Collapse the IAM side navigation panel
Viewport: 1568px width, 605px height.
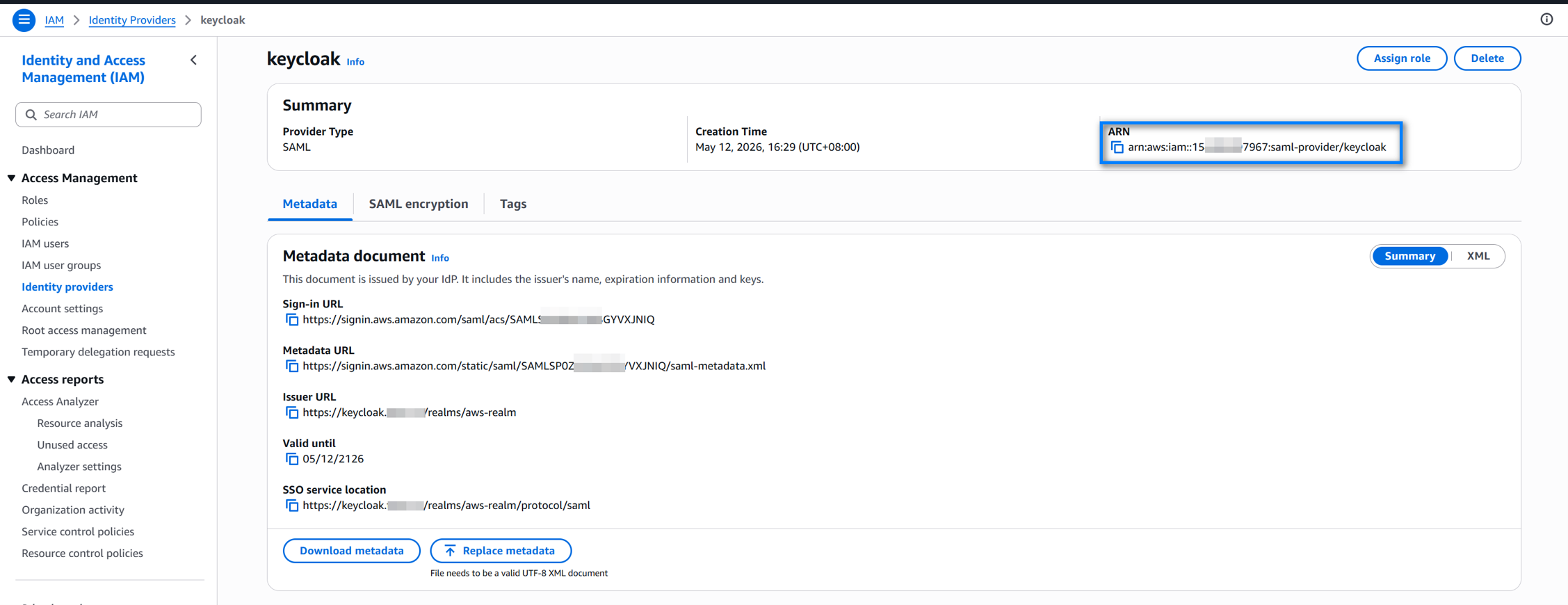point(194,60)
